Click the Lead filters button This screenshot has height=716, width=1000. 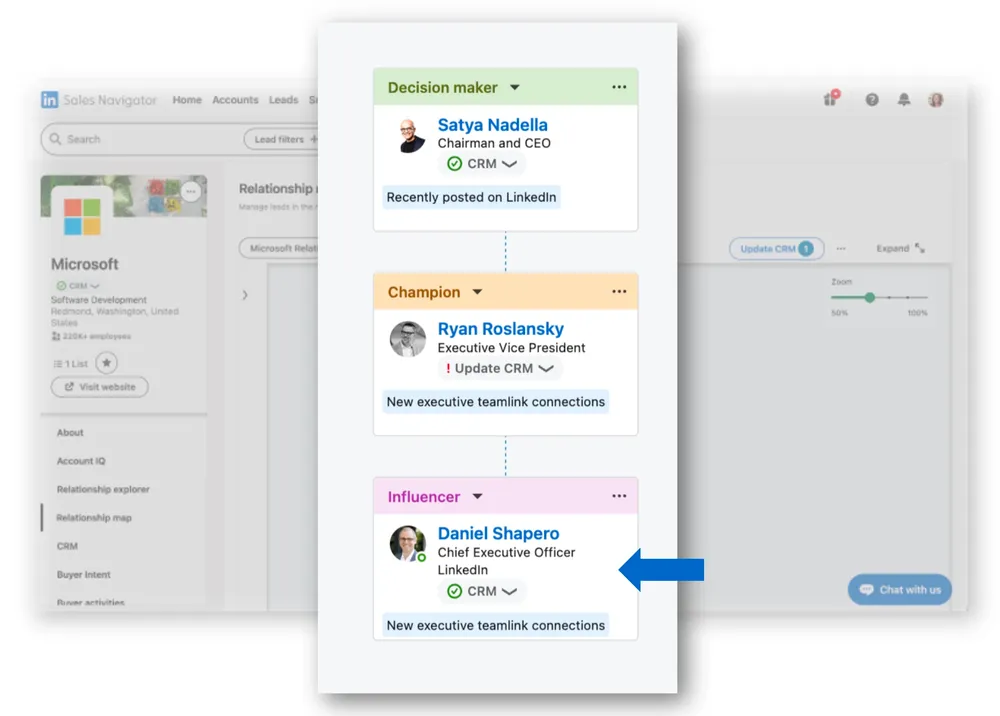pyautogui.click(x=281, y=139)
